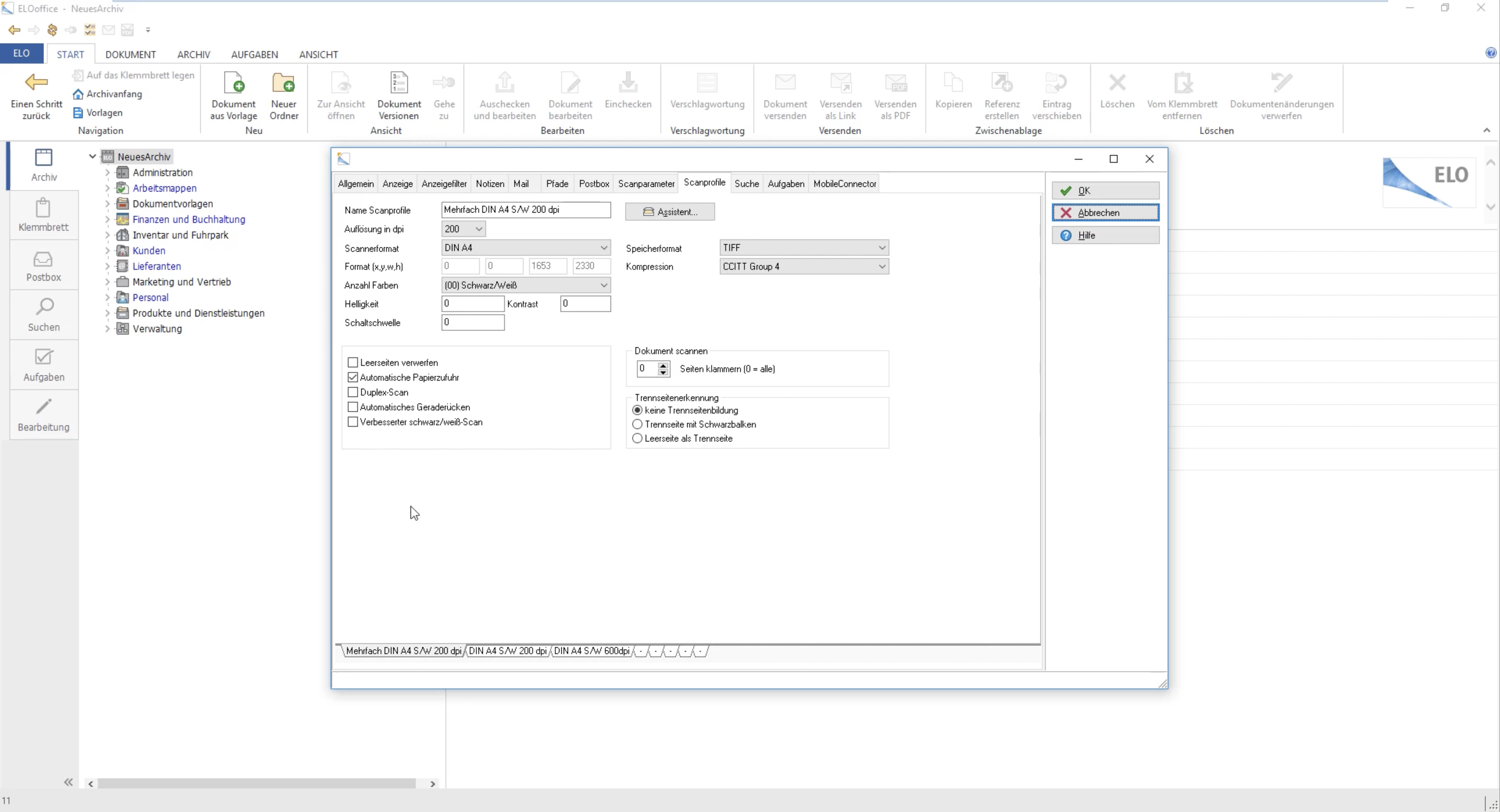This screenshot has width=1500, height=812.
Task: Select the DIN A4 S/W 600dpi profile tab
Action: tap(591, 651)
